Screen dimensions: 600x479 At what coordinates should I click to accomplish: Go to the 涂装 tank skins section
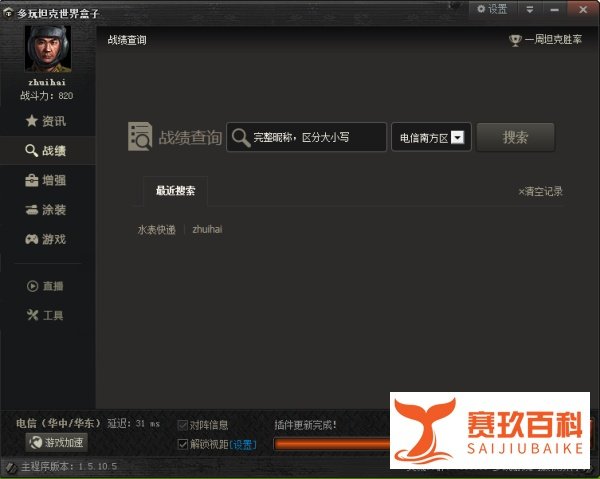[46, 210]
